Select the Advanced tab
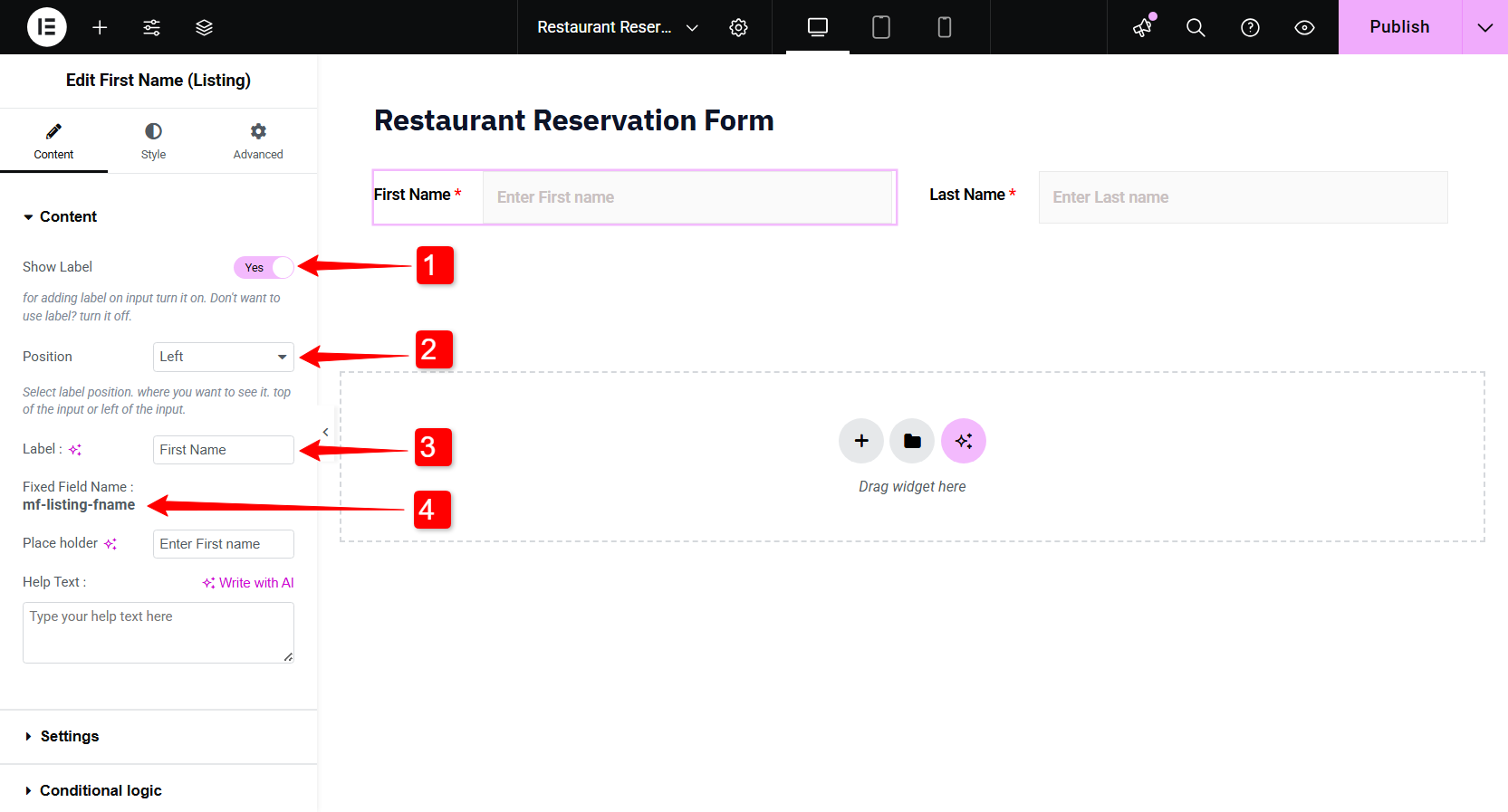Viewport: 1508px width, 812px height. pos(258,141)
